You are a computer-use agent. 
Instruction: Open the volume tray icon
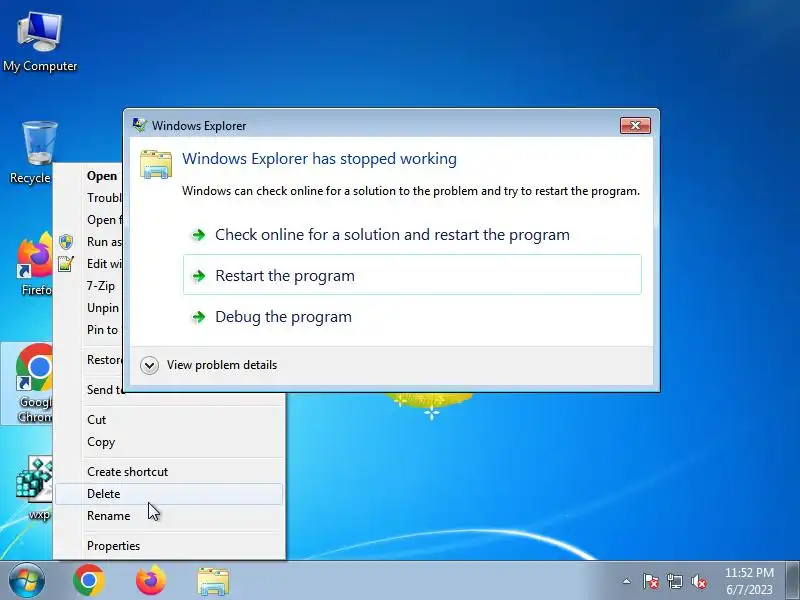tap(699, 581)
